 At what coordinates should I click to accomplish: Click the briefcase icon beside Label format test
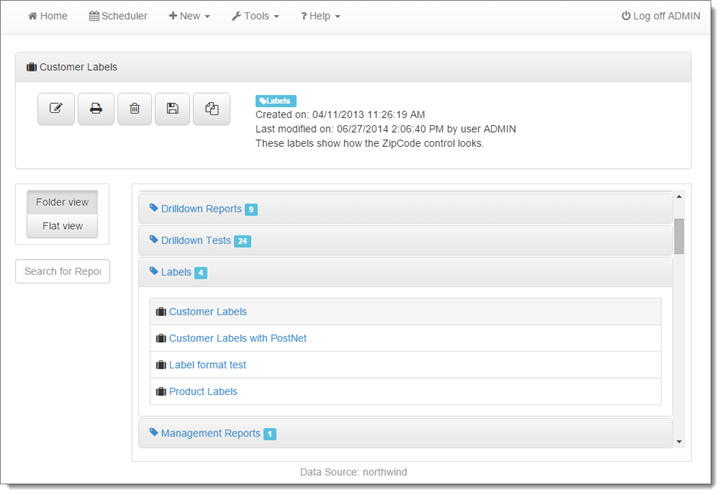pos(161,365)
